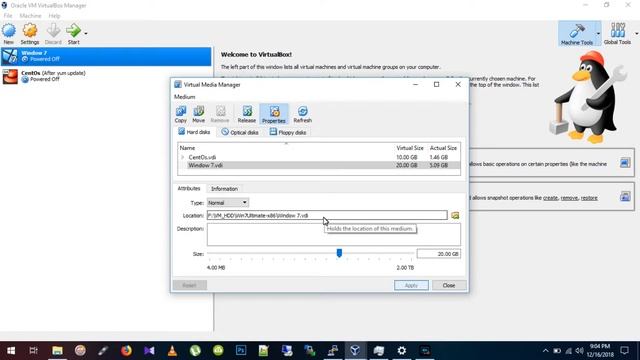Switch to the Hard disks tab
Image resolution: width=640 pixels, height=360 pixels.
click(194, 132)
